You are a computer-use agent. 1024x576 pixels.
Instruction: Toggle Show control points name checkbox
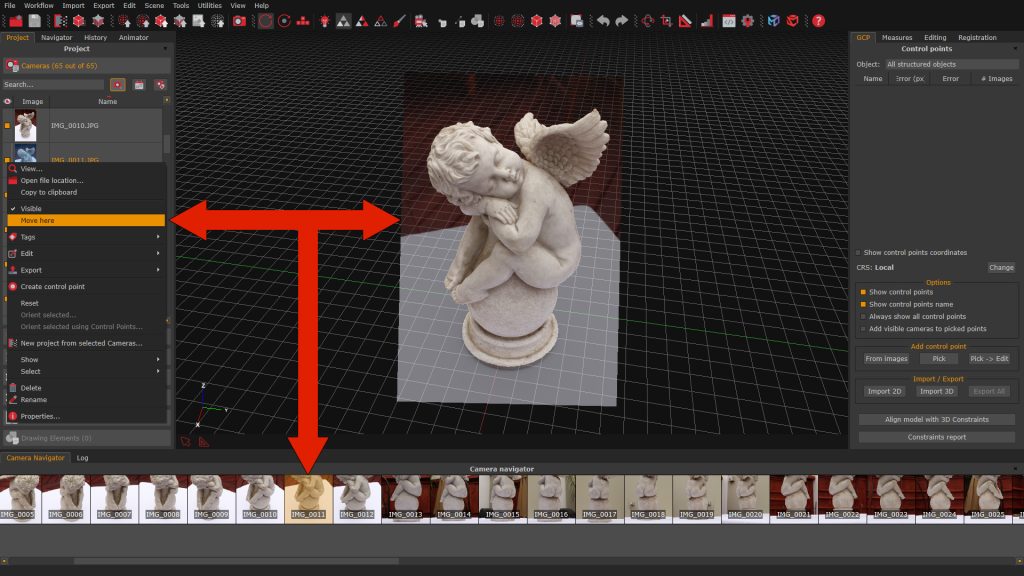point(863,304)
